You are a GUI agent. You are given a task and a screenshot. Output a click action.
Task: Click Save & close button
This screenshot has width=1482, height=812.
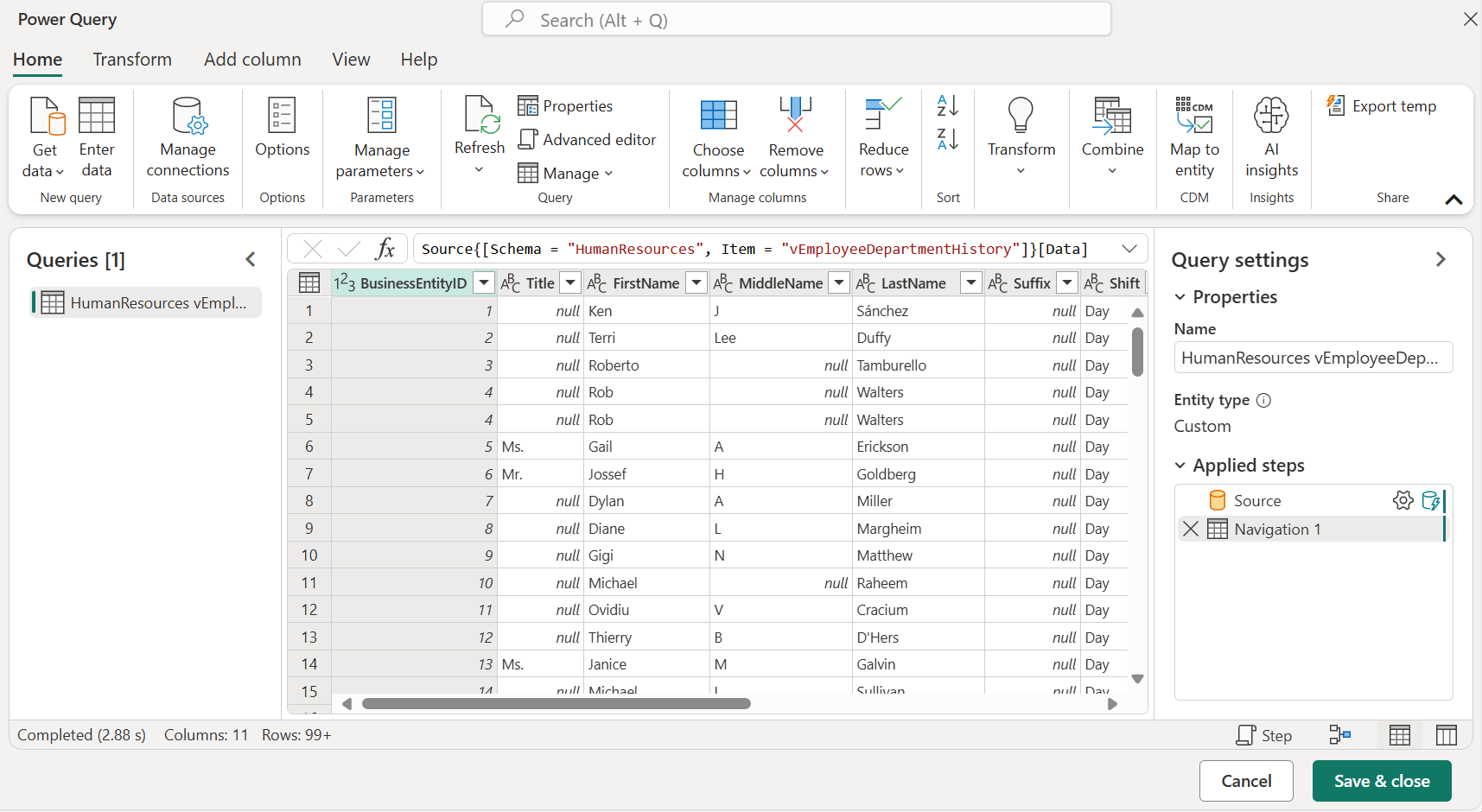click(1381, 781)
